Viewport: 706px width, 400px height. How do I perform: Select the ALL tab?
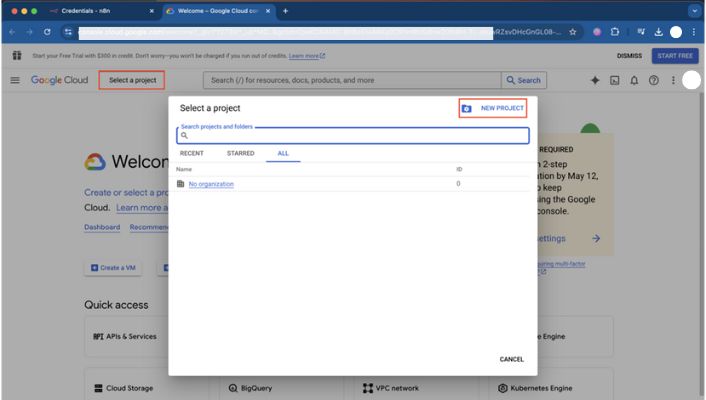(x=283, y=153)
